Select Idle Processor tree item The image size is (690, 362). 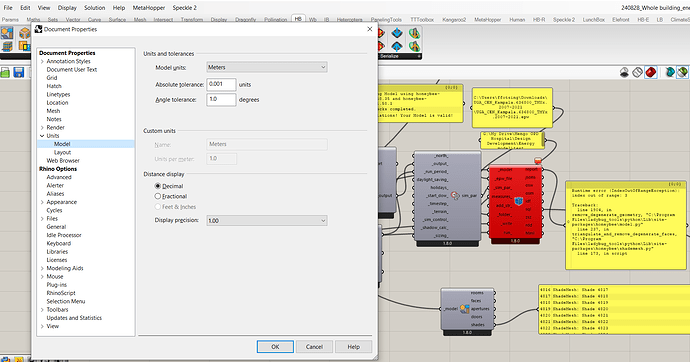tap(64, 235)
